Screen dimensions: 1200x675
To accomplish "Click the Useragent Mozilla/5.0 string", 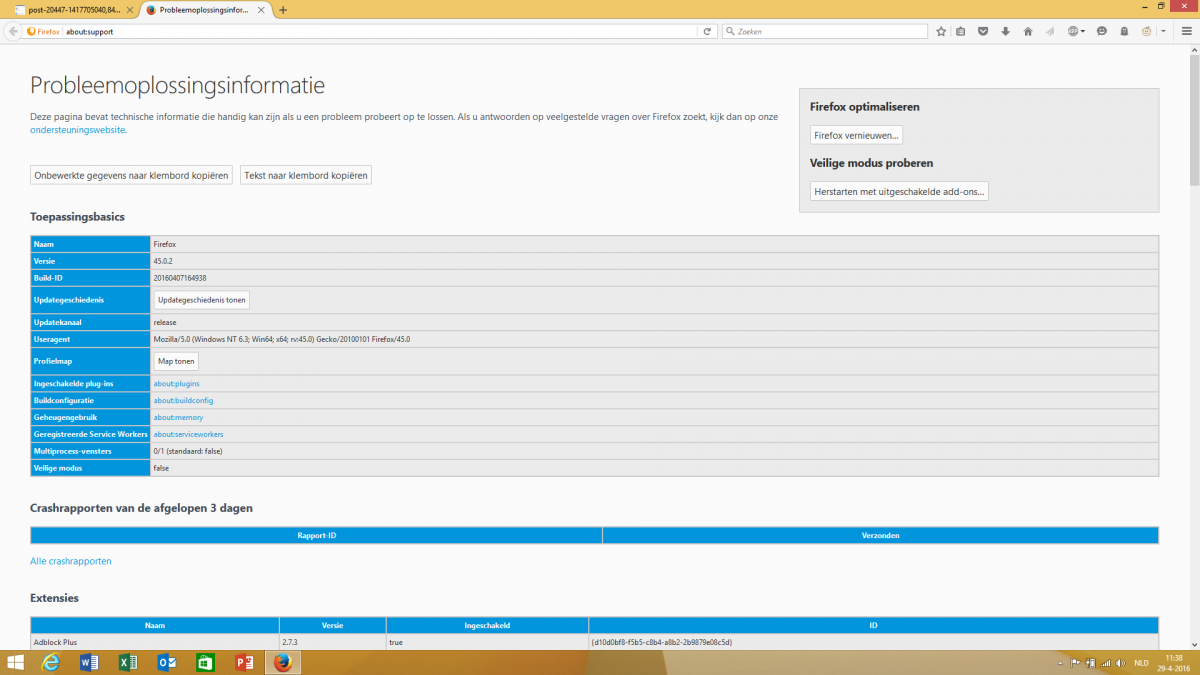I will [x=281, y=339].
